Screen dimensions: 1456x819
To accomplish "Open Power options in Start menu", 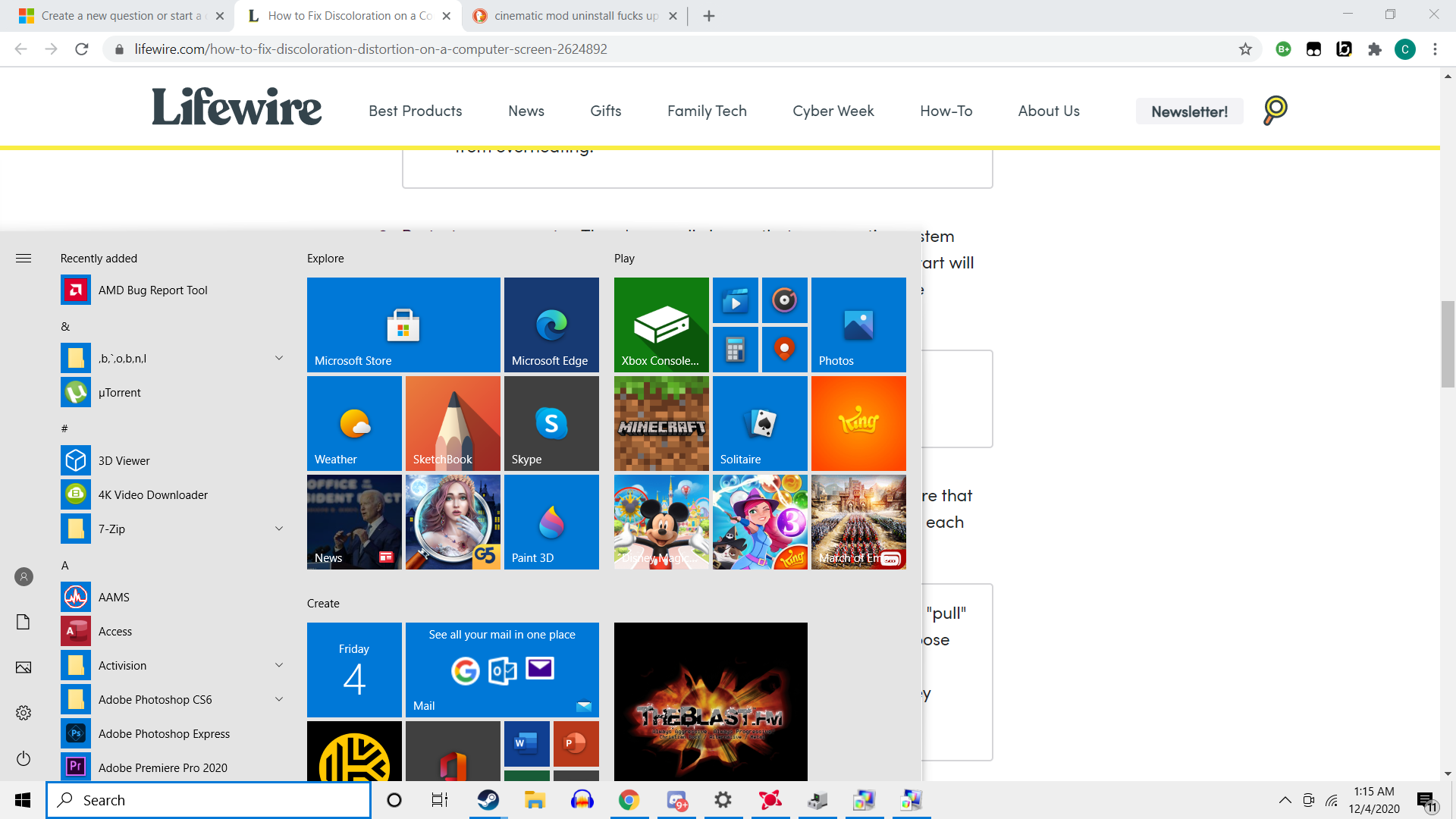I will [x=24, y=758].
